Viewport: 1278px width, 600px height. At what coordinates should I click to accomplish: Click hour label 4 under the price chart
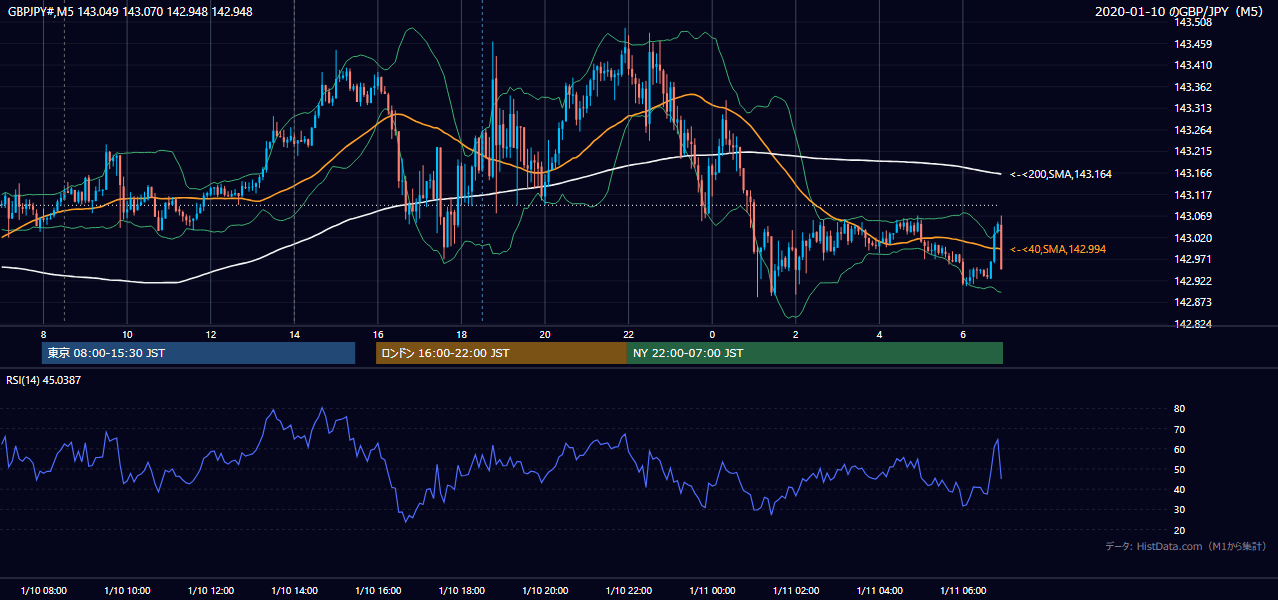coord(878,334)
